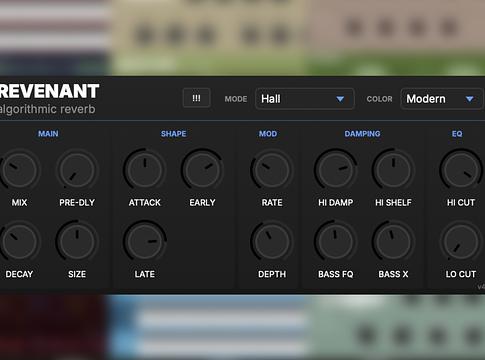Click the !!! button
This screenshot has width=485, height=360.
click(x=197, y=98)
